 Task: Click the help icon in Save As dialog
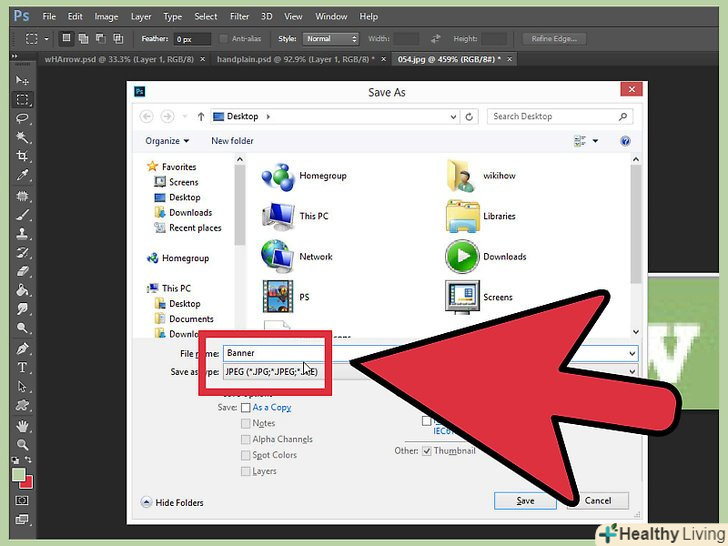pyautogui.click(x=625, y=141)
